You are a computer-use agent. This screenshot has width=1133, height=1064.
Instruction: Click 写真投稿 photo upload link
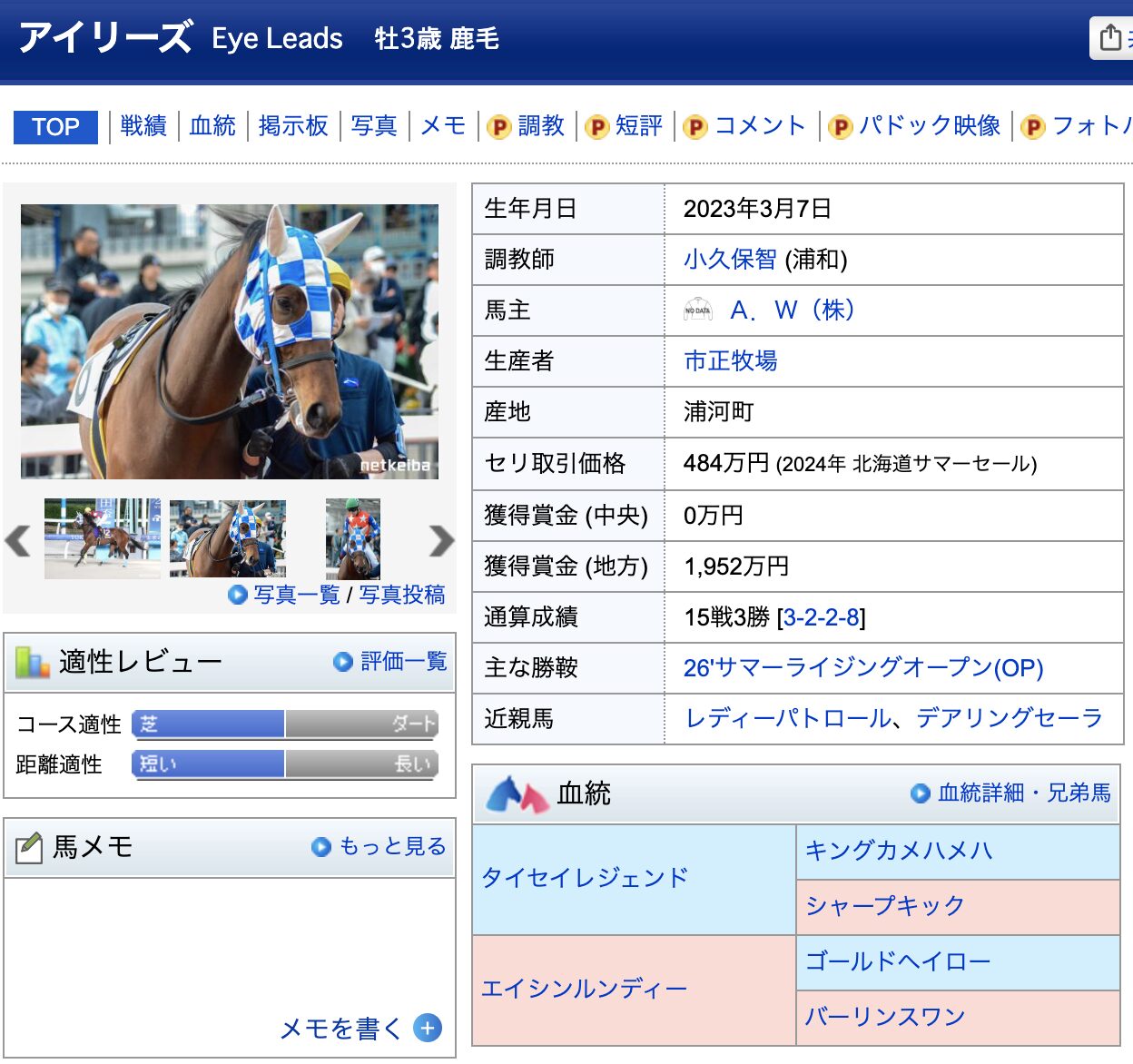[402, 595]
